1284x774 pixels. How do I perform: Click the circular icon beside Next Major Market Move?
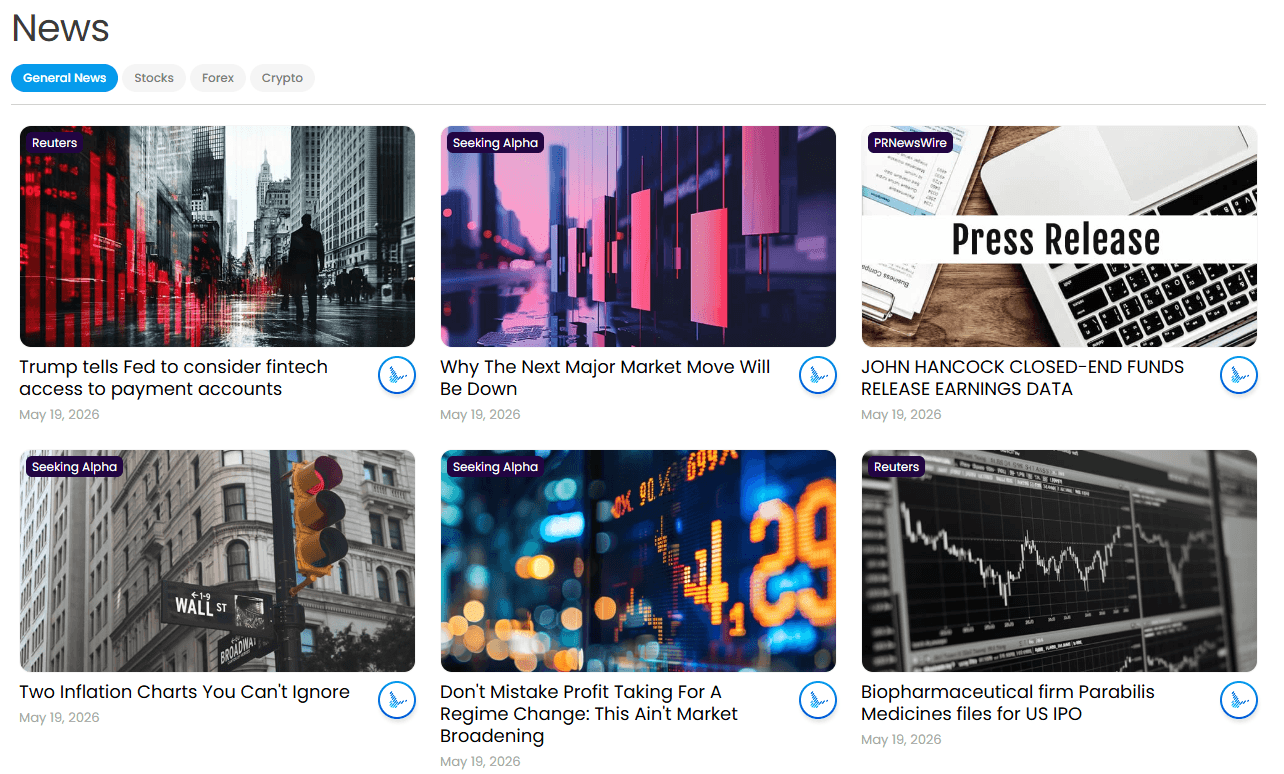click(818, 375)
